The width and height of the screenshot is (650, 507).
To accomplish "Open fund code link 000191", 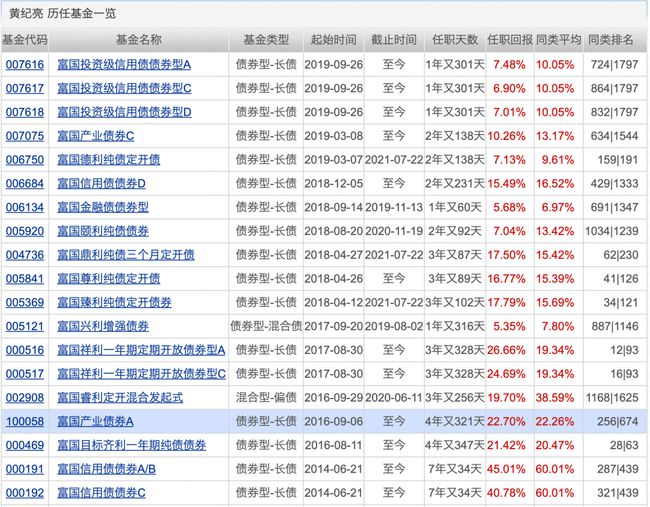I will click(25, 469).
